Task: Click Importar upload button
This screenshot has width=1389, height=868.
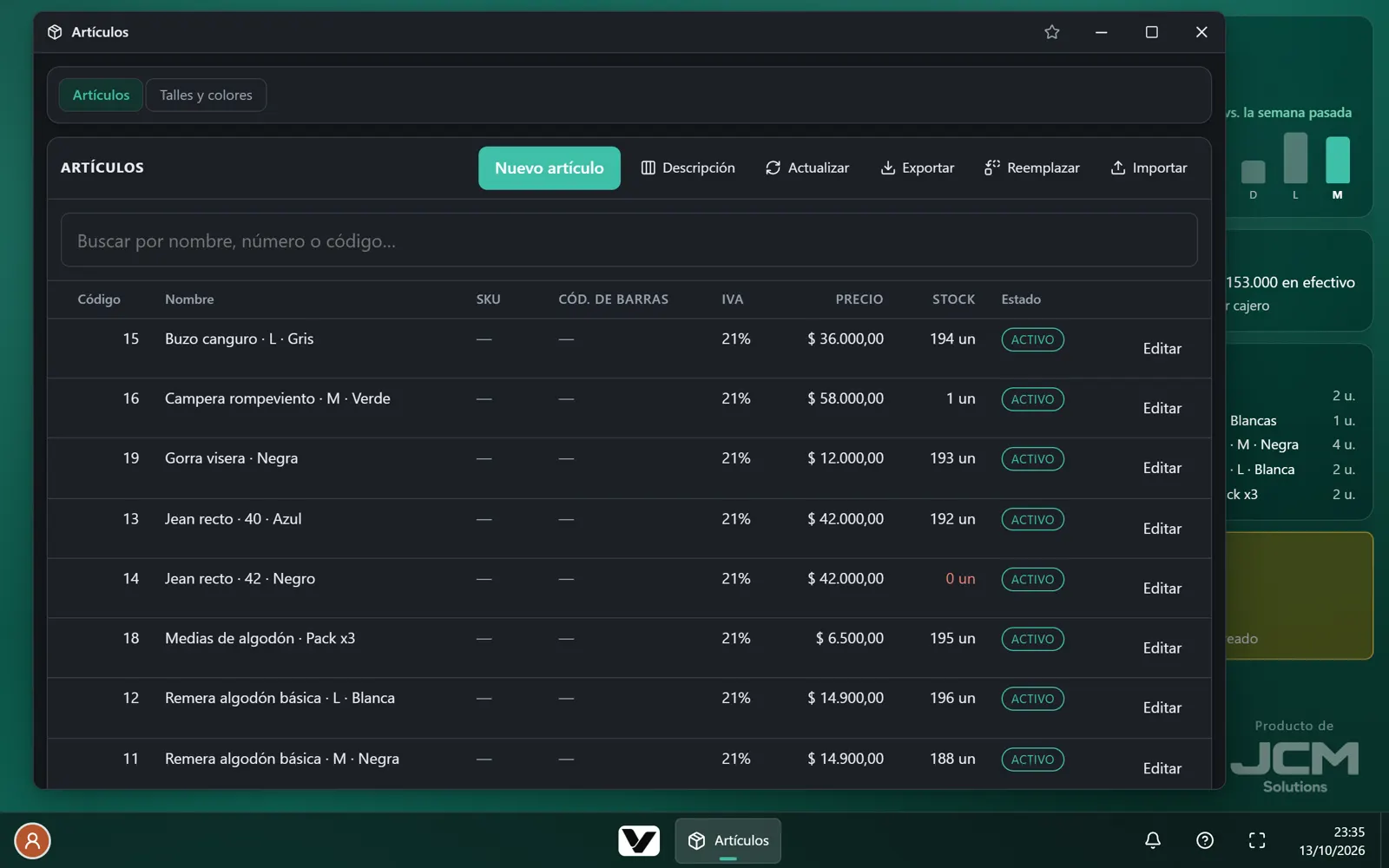Action: coord(1149,168)
